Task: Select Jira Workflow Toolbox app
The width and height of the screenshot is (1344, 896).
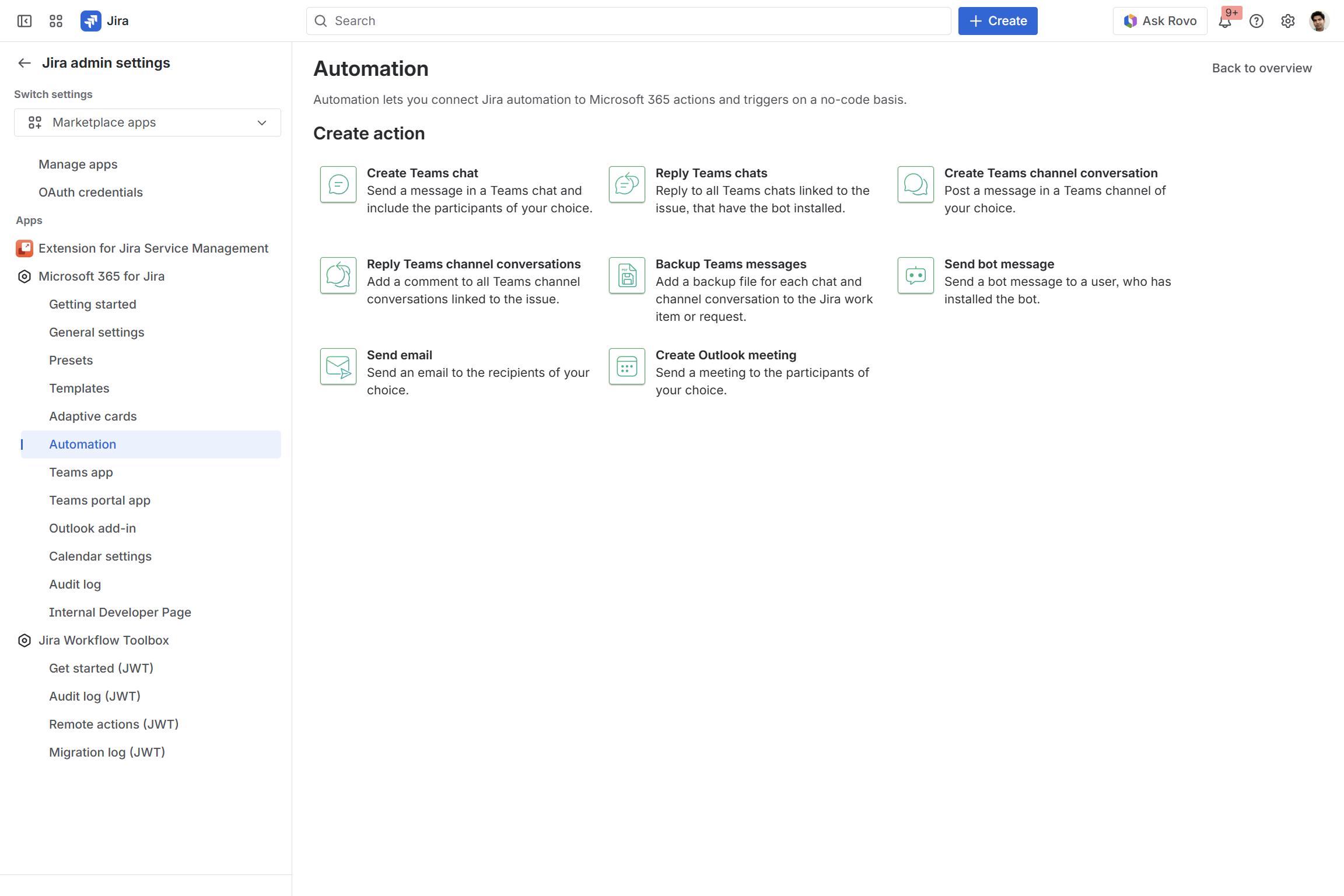Action: coord(104,640)
